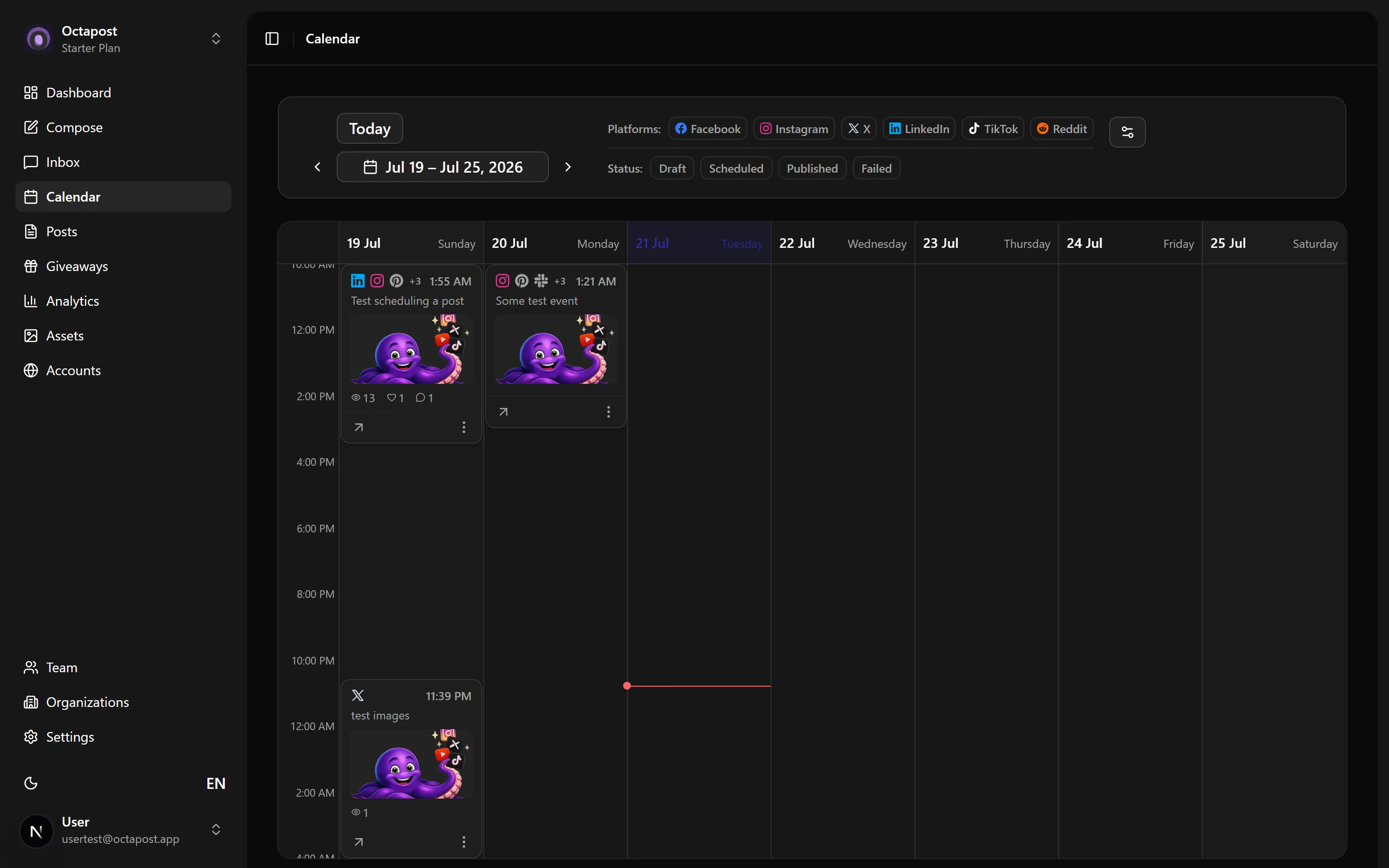Toggle the LinkedIn platform filter

pyautogui.click(x=919, y=129)
